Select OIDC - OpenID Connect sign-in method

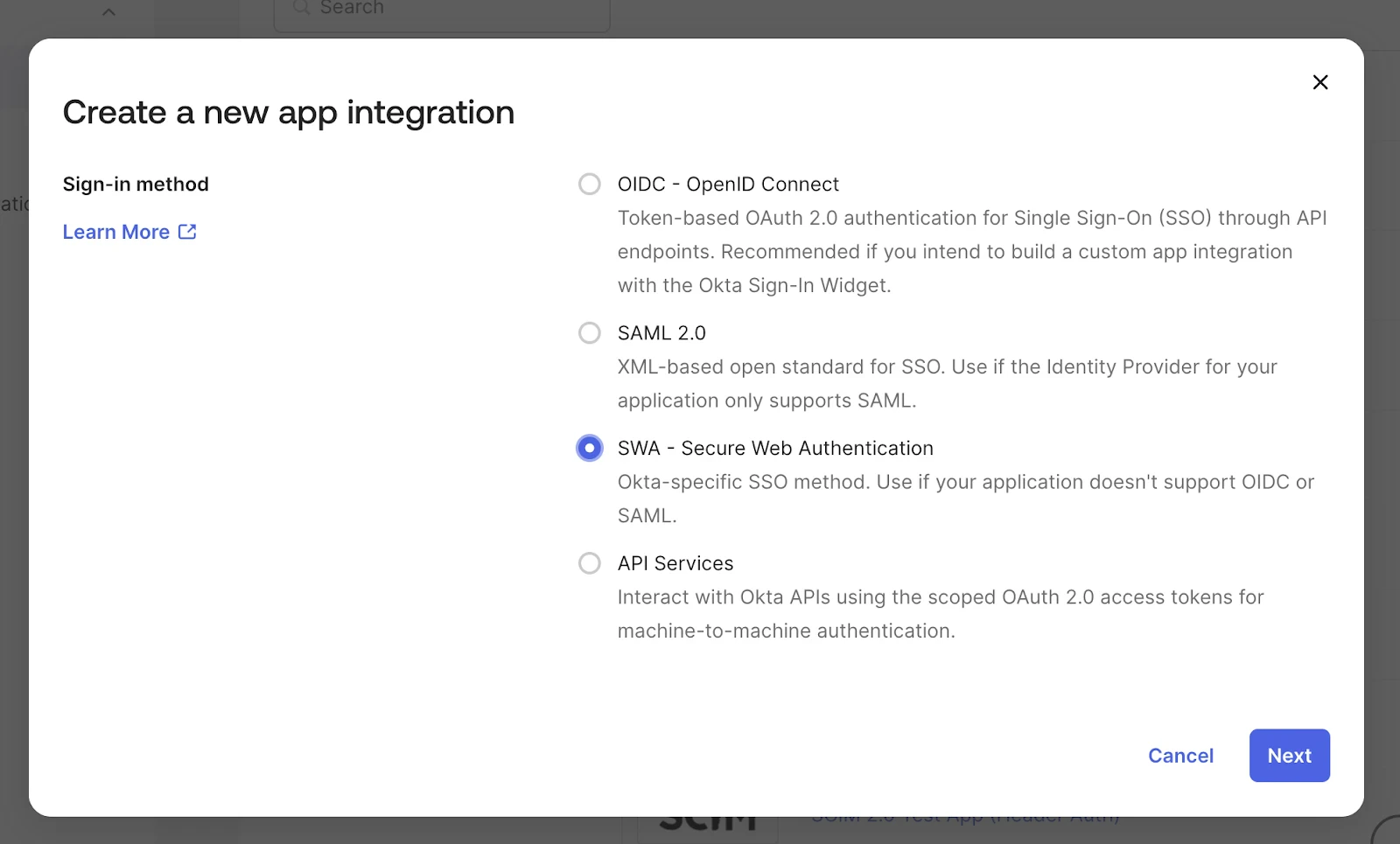pos(728,184)
